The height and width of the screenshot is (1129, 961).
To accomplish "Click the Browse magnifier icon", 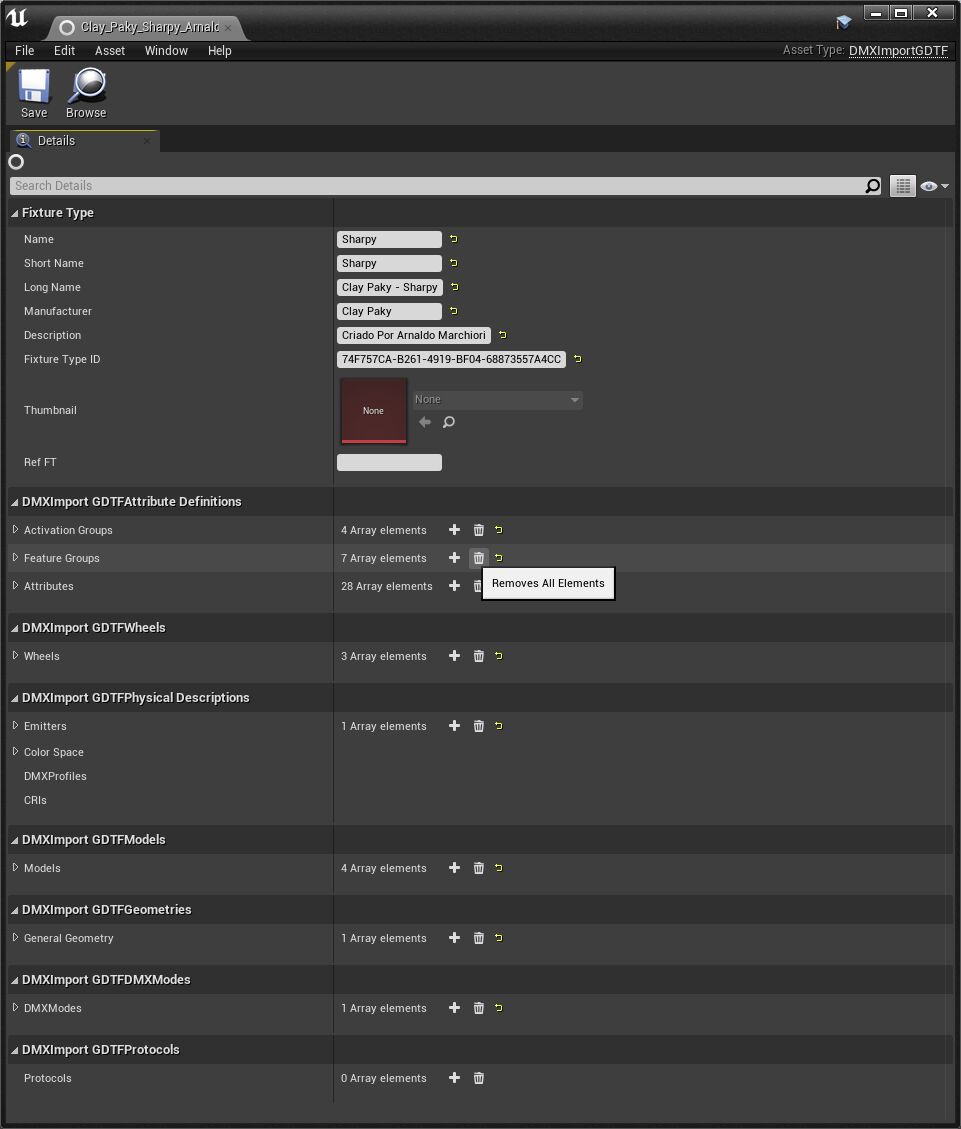I will click(86, 87).
